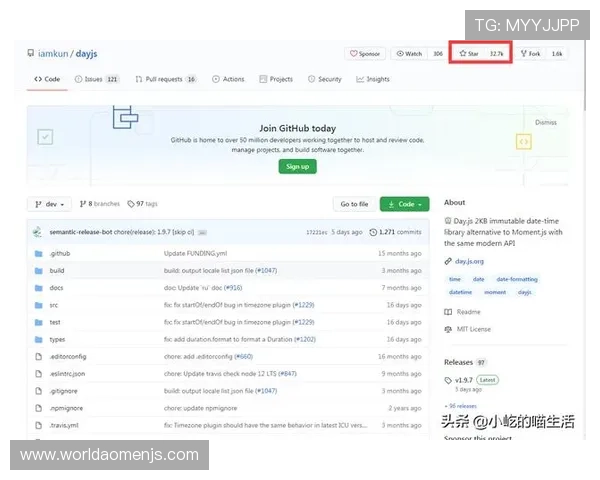Click the clock icon beside 1,271 commits
This screenshot has width=600, height=480.
tap(373, 232)
